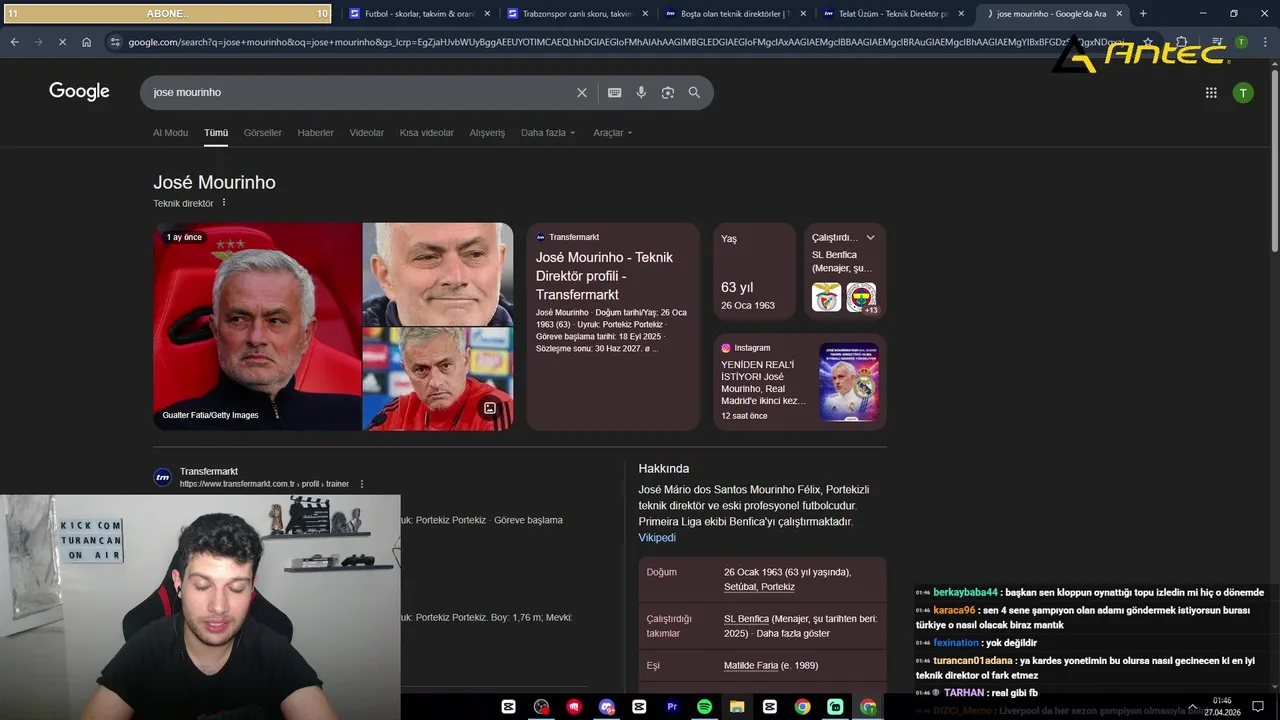Open the Setúbal, Portekiz link
The image size is (1280, 720).
[759, 587]
